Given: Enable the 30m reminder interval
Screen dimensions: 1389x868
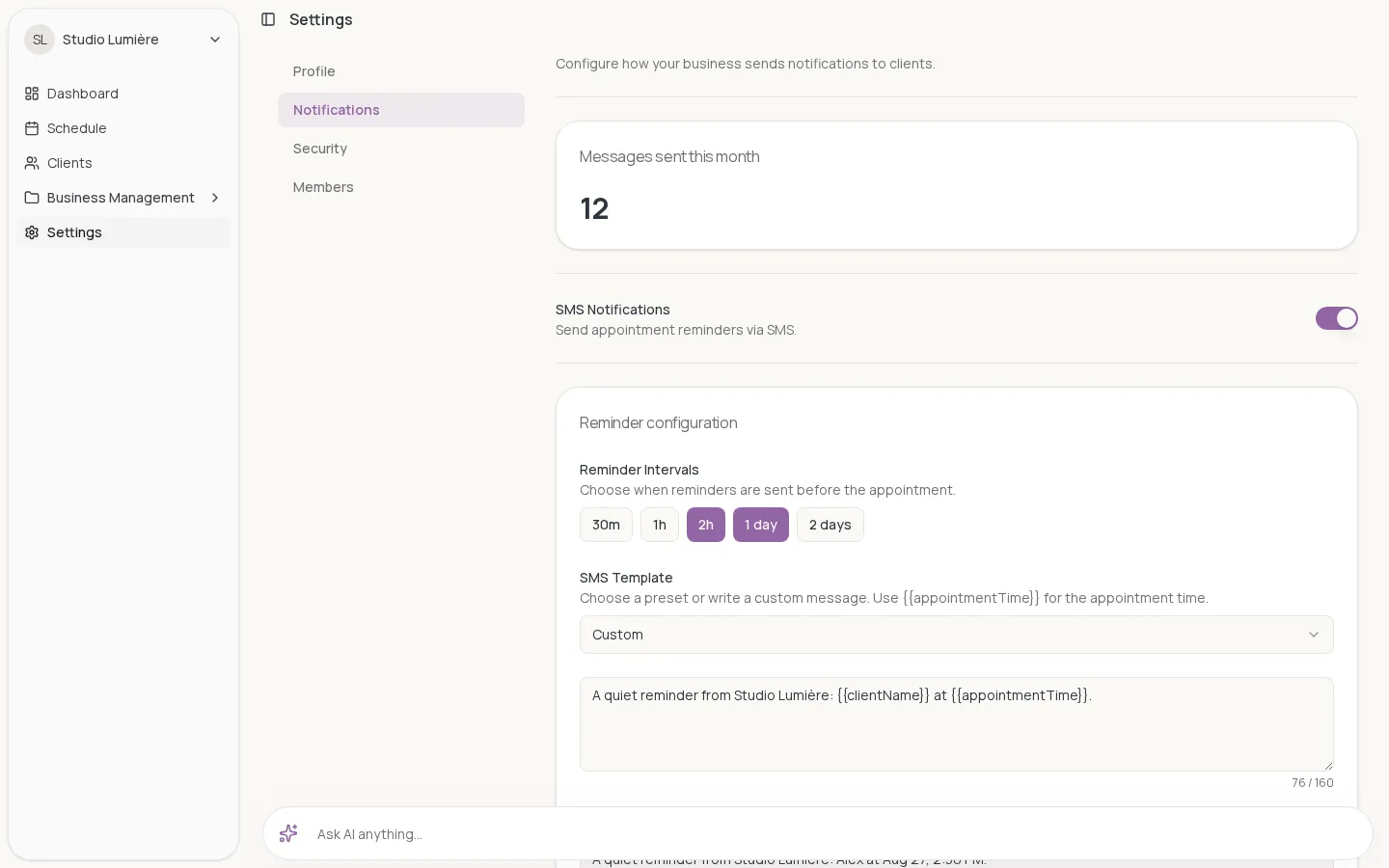Looking at the screenshot, I should (606, 525).
